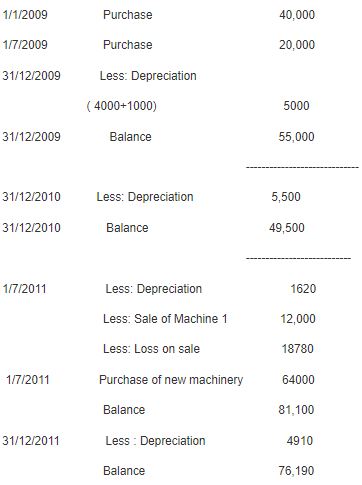
Task: Click Less: Loss on sale label
Action: pos(152,349)
